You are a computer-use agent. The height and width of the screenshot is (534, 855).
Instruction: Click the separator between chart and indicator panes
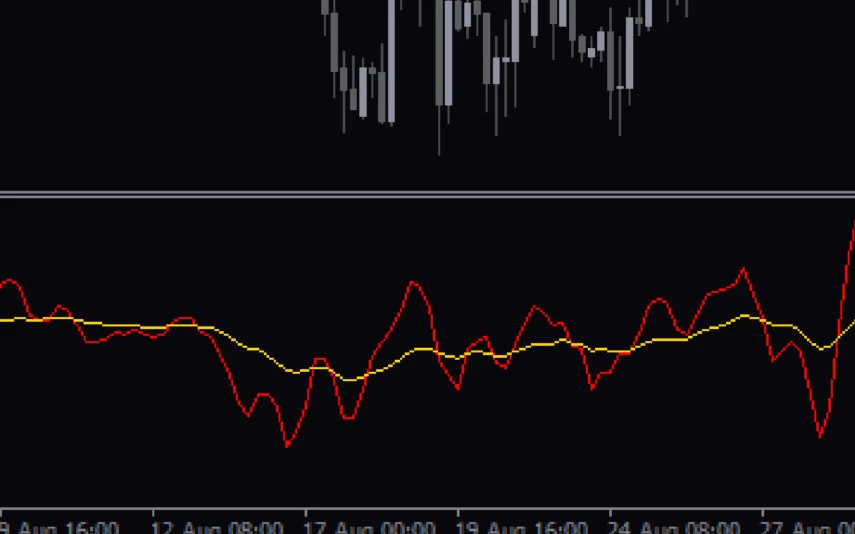point(427,194)
